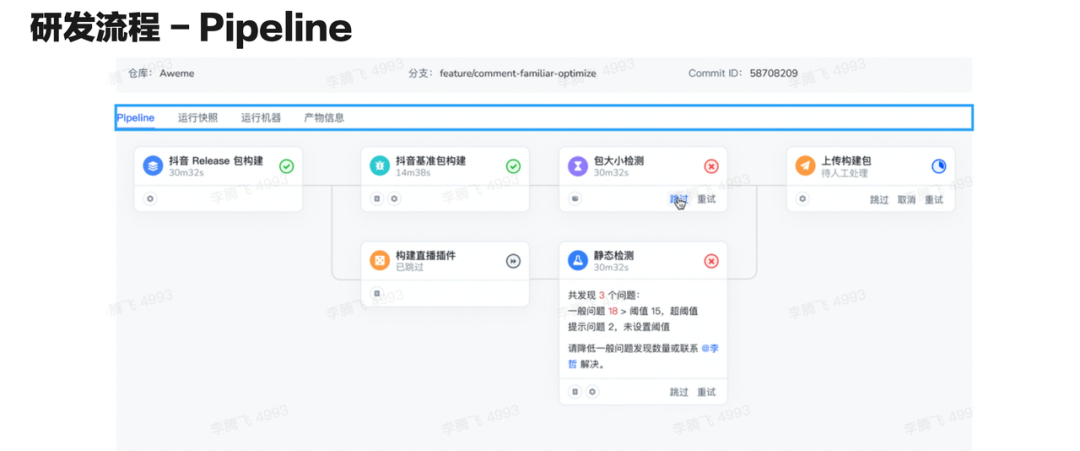The width and height of the screenshot is (1080, 451).
Task: Click 跳过 on the 静态检测 card
Action: click(679, 392)
